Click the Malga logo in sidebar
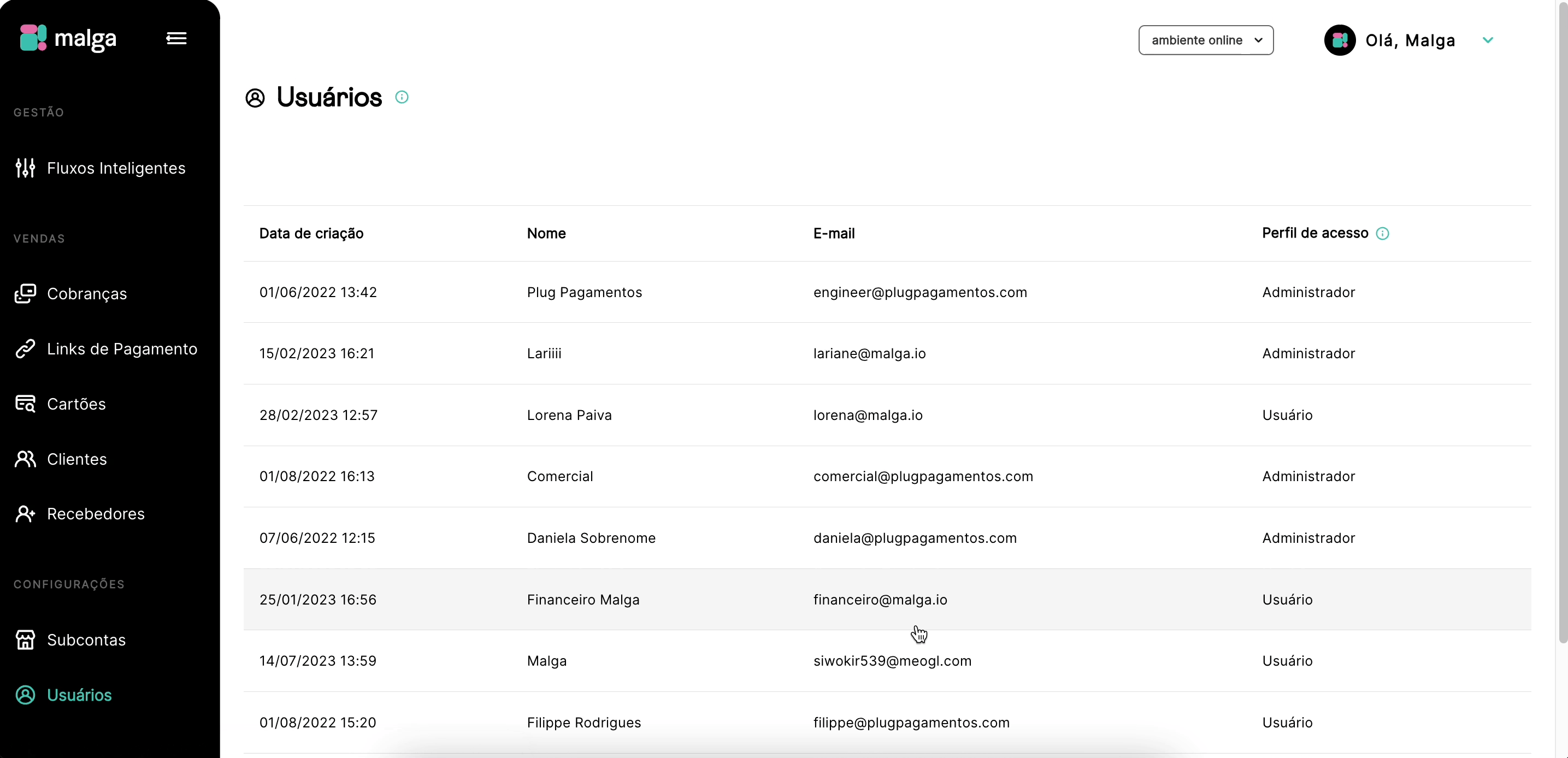 pyautogui.click(x=68, y=38)
